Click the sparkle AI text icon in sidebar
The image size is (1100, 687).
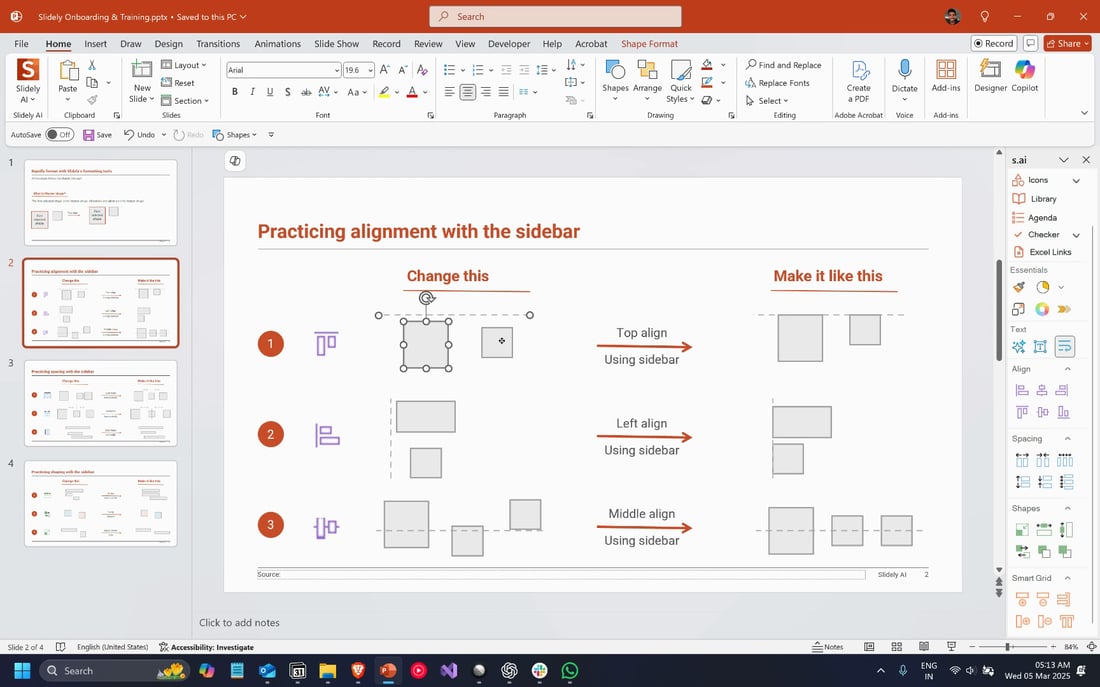click(x=1019, y=346)
